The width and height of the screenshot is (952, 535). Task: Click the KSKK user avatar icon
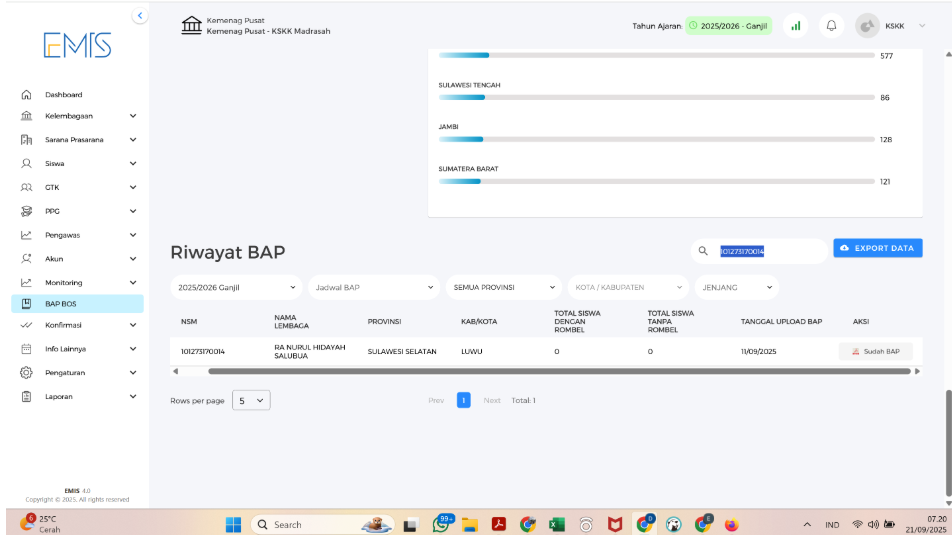[x=867, y=26]
